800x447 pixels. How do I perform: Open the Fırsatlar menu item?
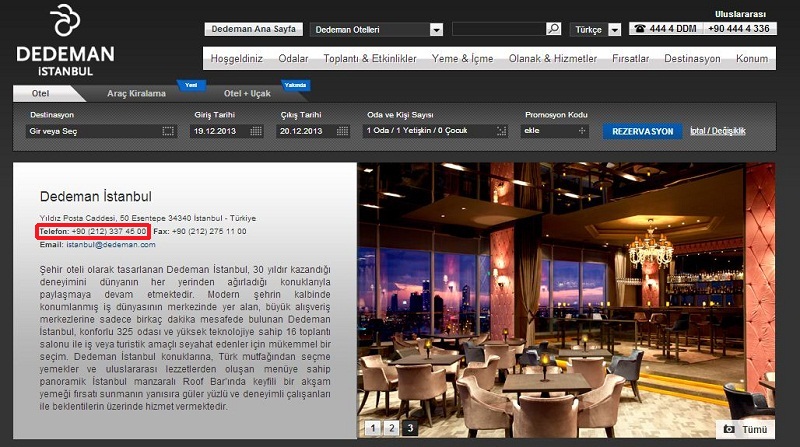[630, 59]
